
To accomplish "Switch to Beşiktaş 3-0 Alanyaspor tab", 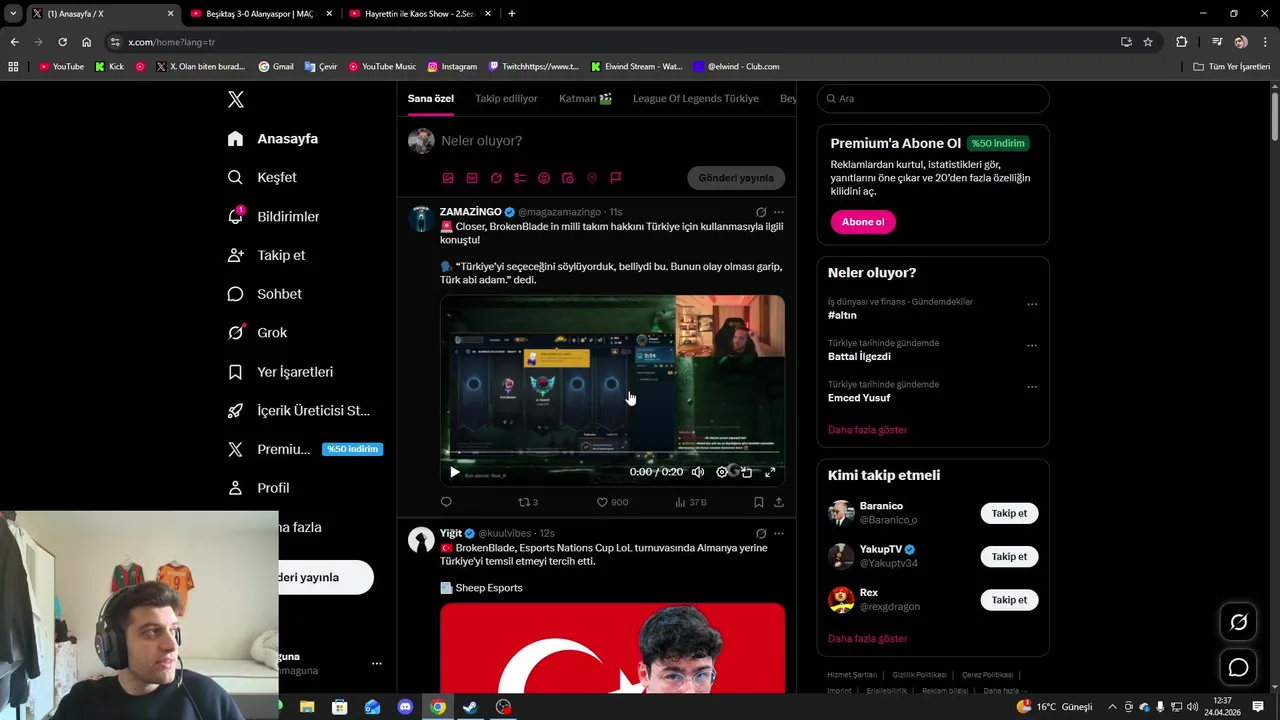I will point(260,14).
